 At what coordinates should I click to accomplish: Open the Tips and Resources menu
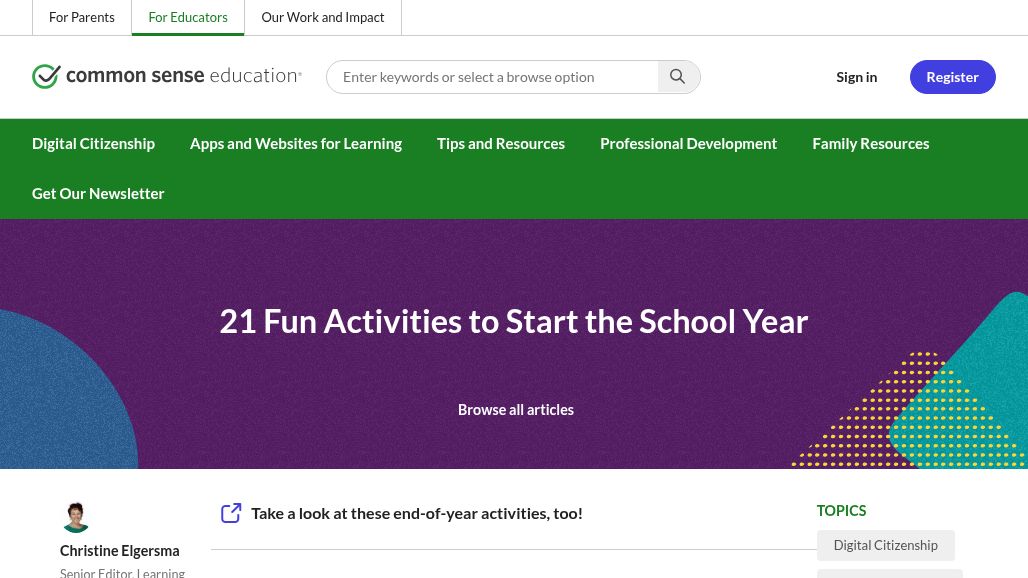coord(501,144)
